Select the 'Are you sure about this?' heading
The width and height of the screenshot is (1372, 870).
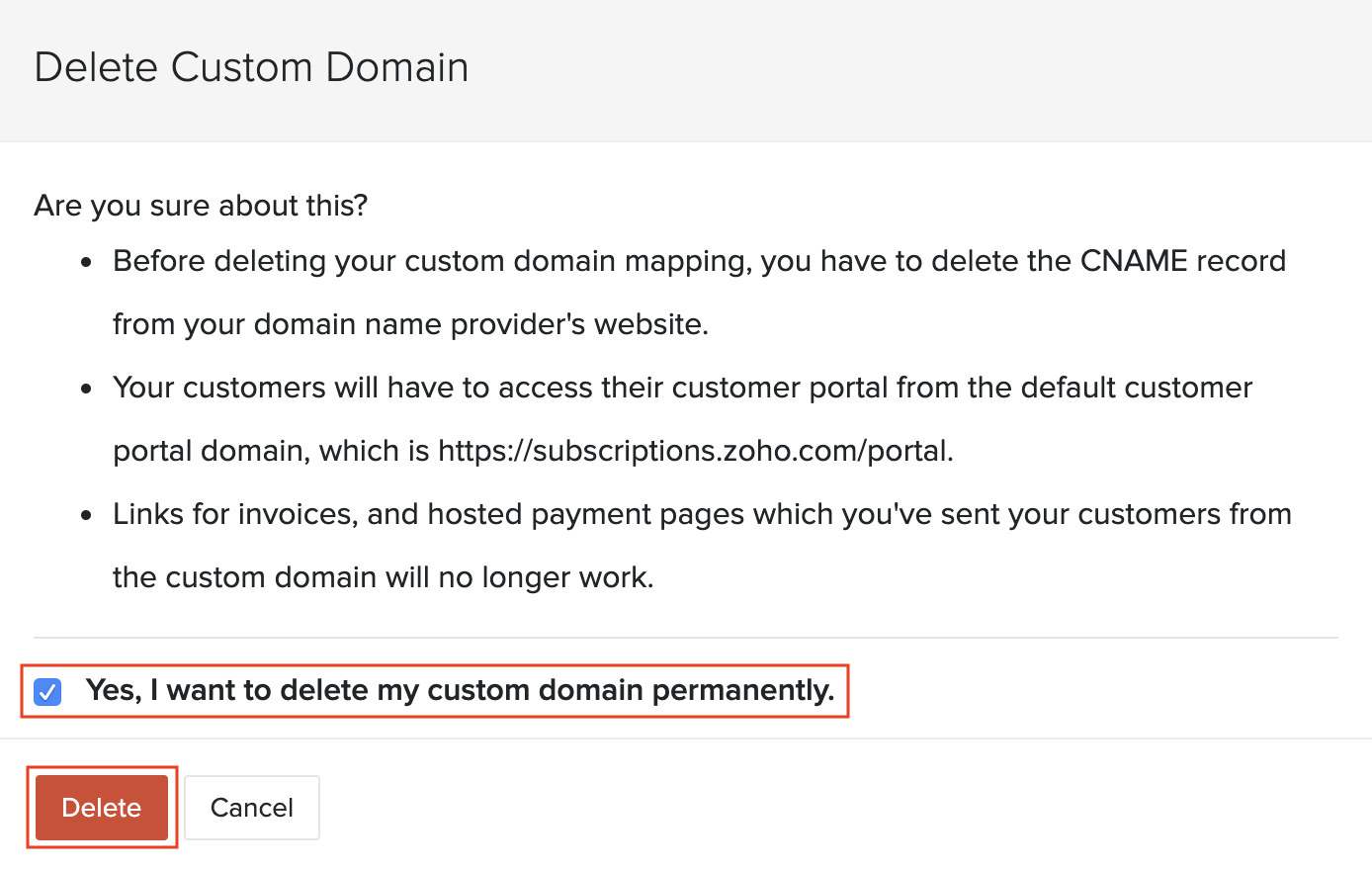(x=200, y=205)
